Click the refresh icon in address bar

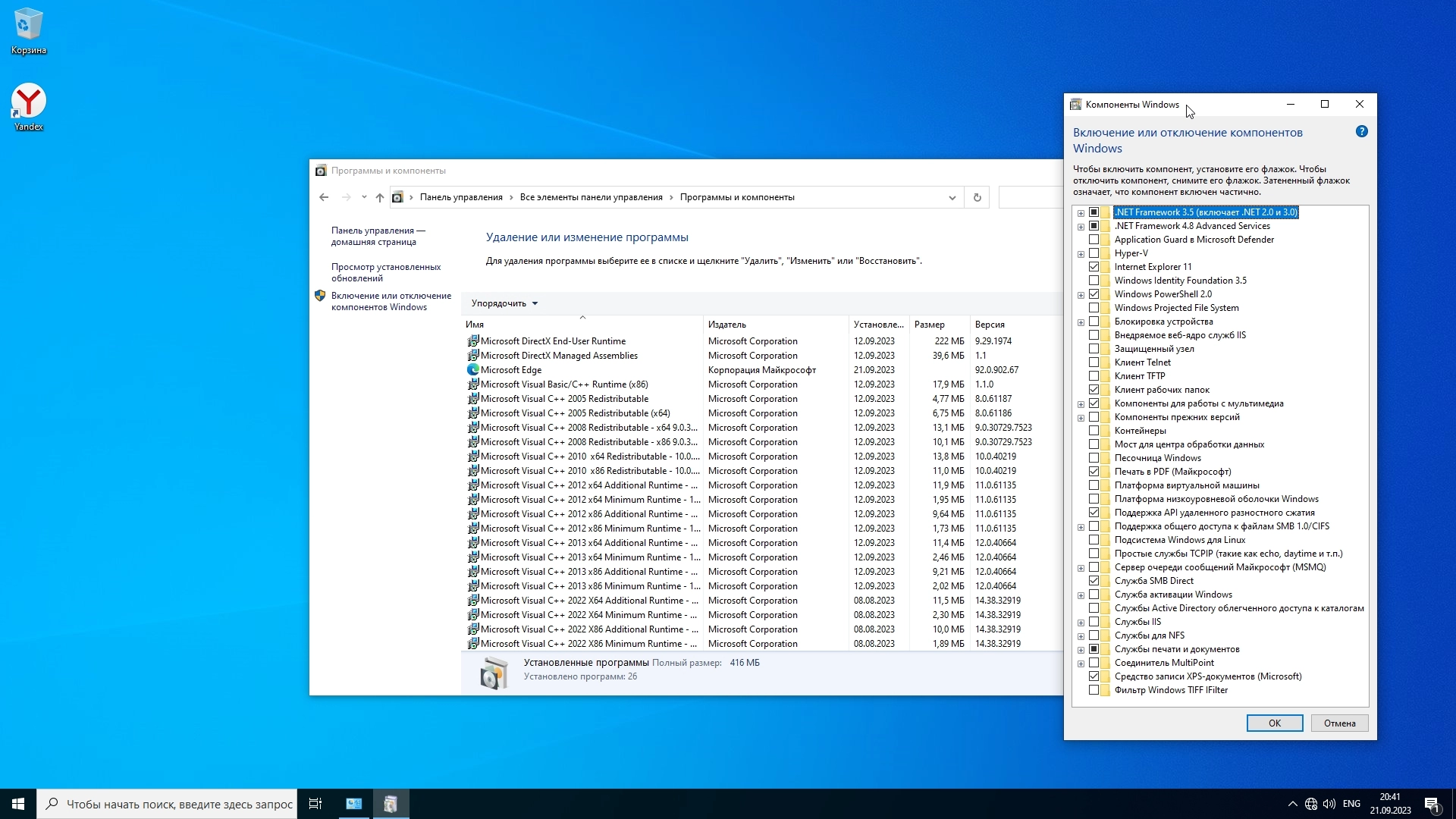[x=977, y=197]
